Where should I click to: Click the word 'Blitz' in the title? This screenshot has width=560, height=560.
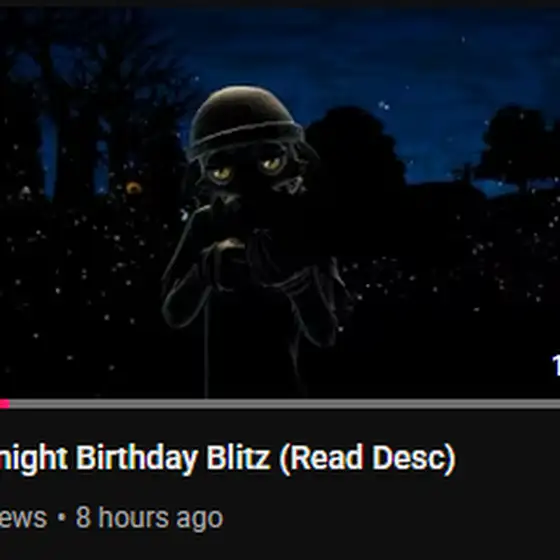click(x=238, y=456)
